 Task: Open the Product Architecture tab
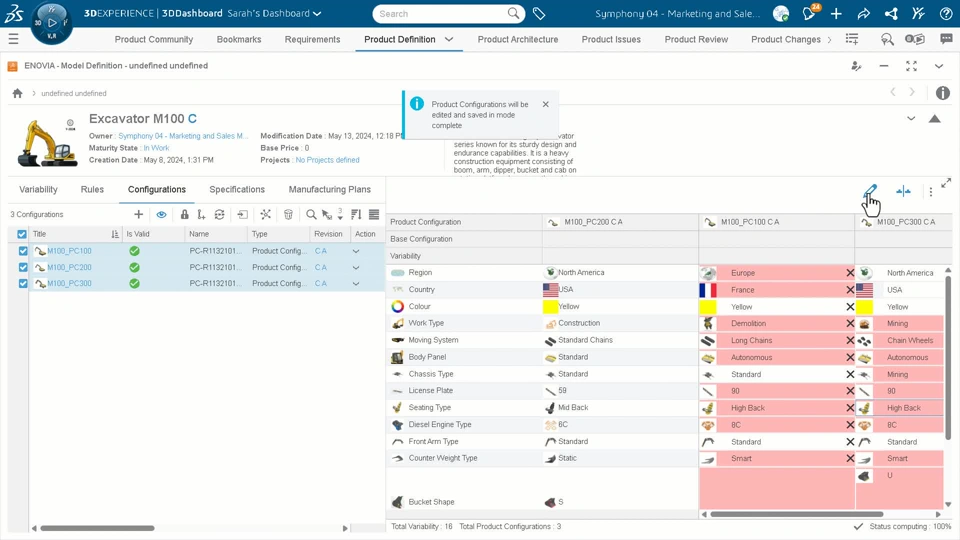click(x=518, y=39)
